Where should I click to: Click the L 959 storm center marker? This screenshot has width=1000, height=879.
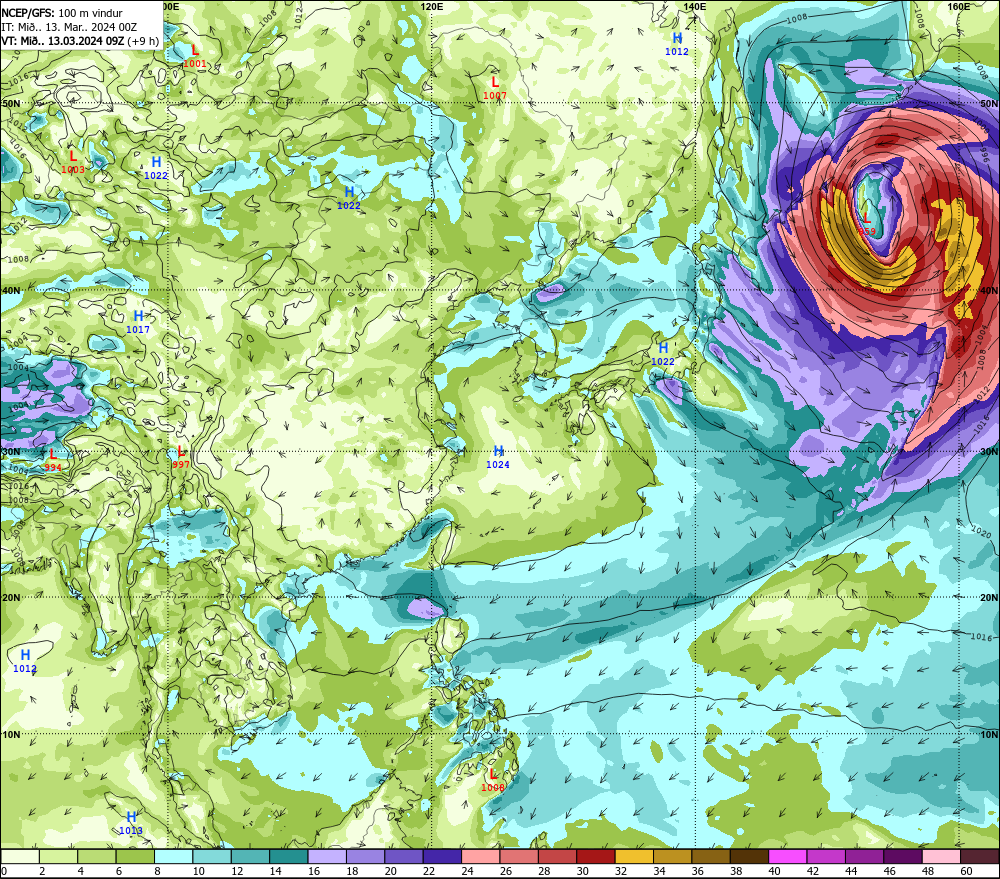click(867, 225)
